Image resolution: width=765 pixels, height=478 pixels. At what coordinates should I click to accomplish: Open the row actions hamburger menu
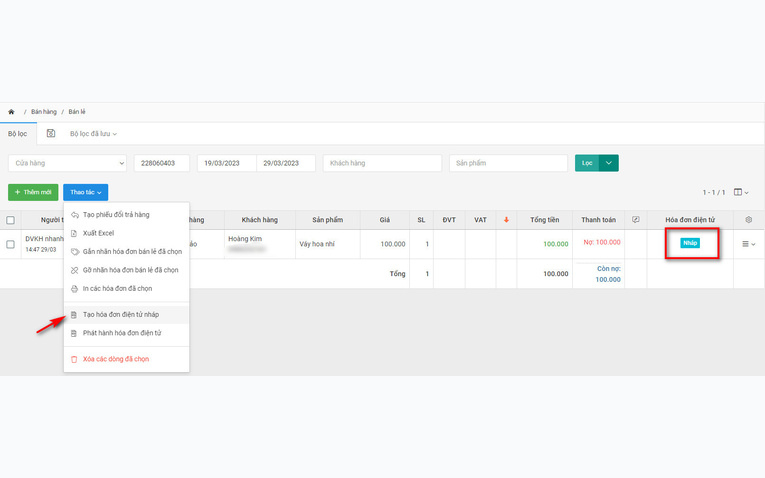pos(748,244)
